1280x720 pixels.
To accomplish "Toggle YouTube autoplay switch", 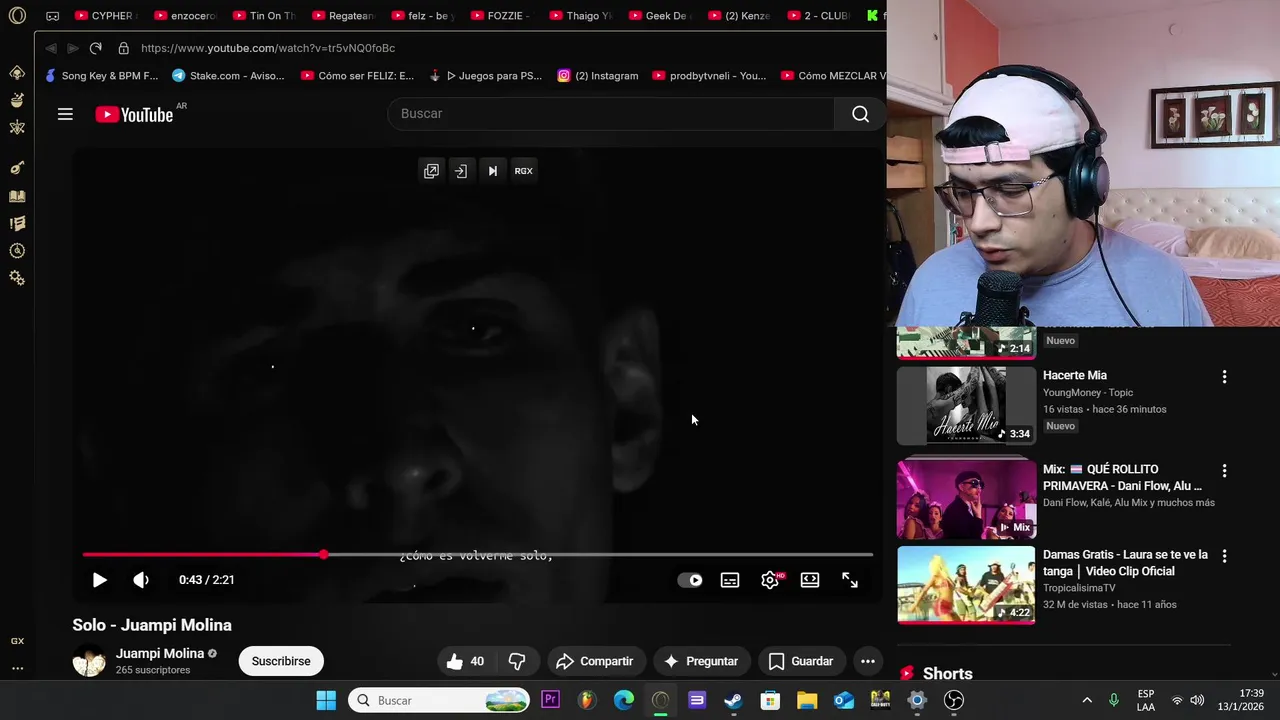I will 690,580.
